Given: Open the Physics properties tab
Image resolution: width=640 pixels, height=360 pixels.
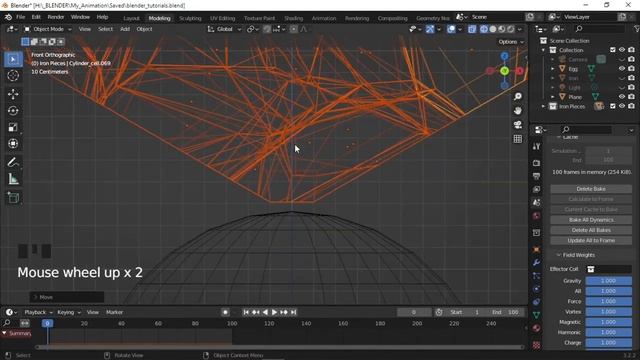Looking at the screenshot, I should click(536, 289).
